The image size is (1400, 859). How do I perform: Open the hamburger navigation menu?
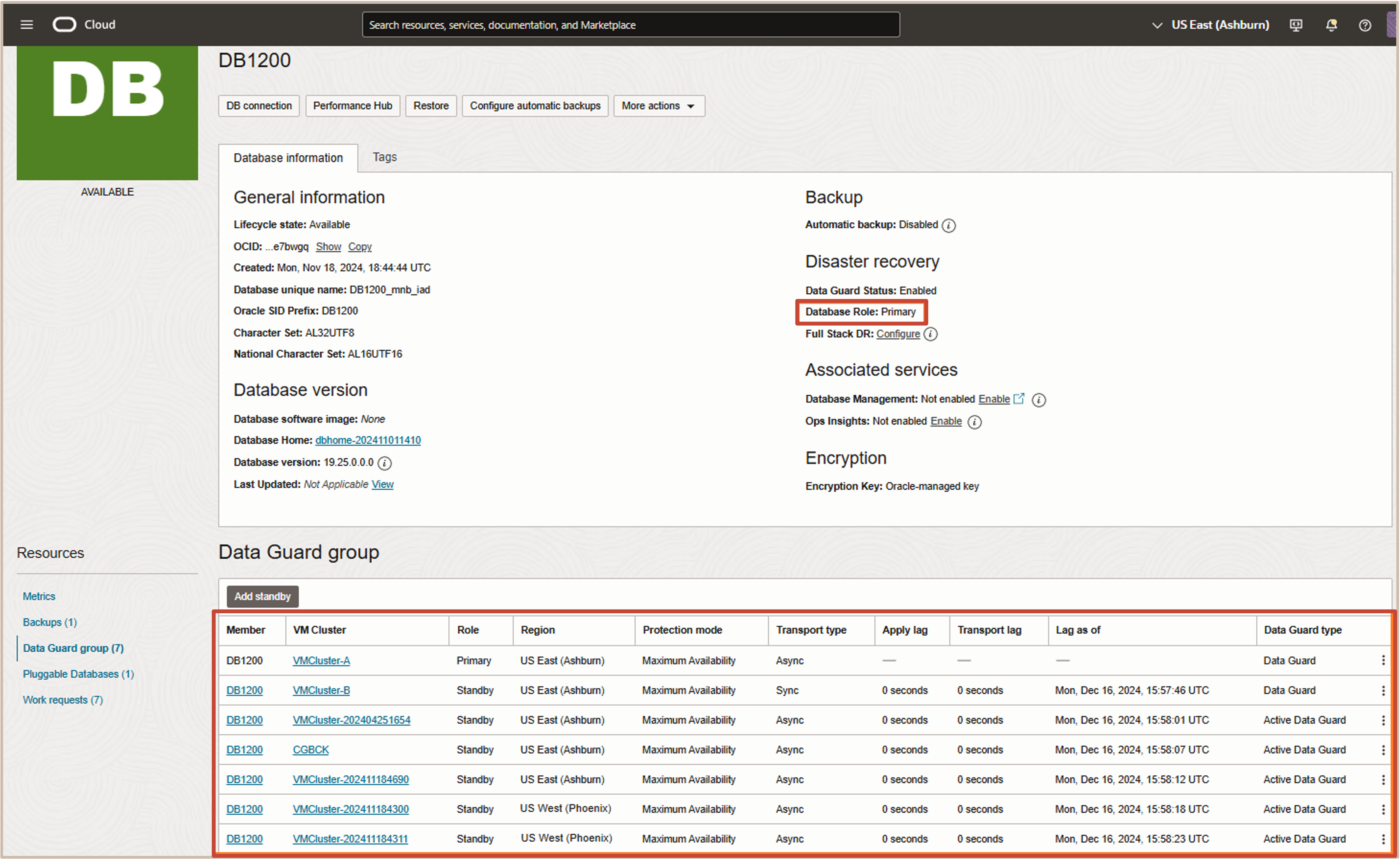(27, 24)
